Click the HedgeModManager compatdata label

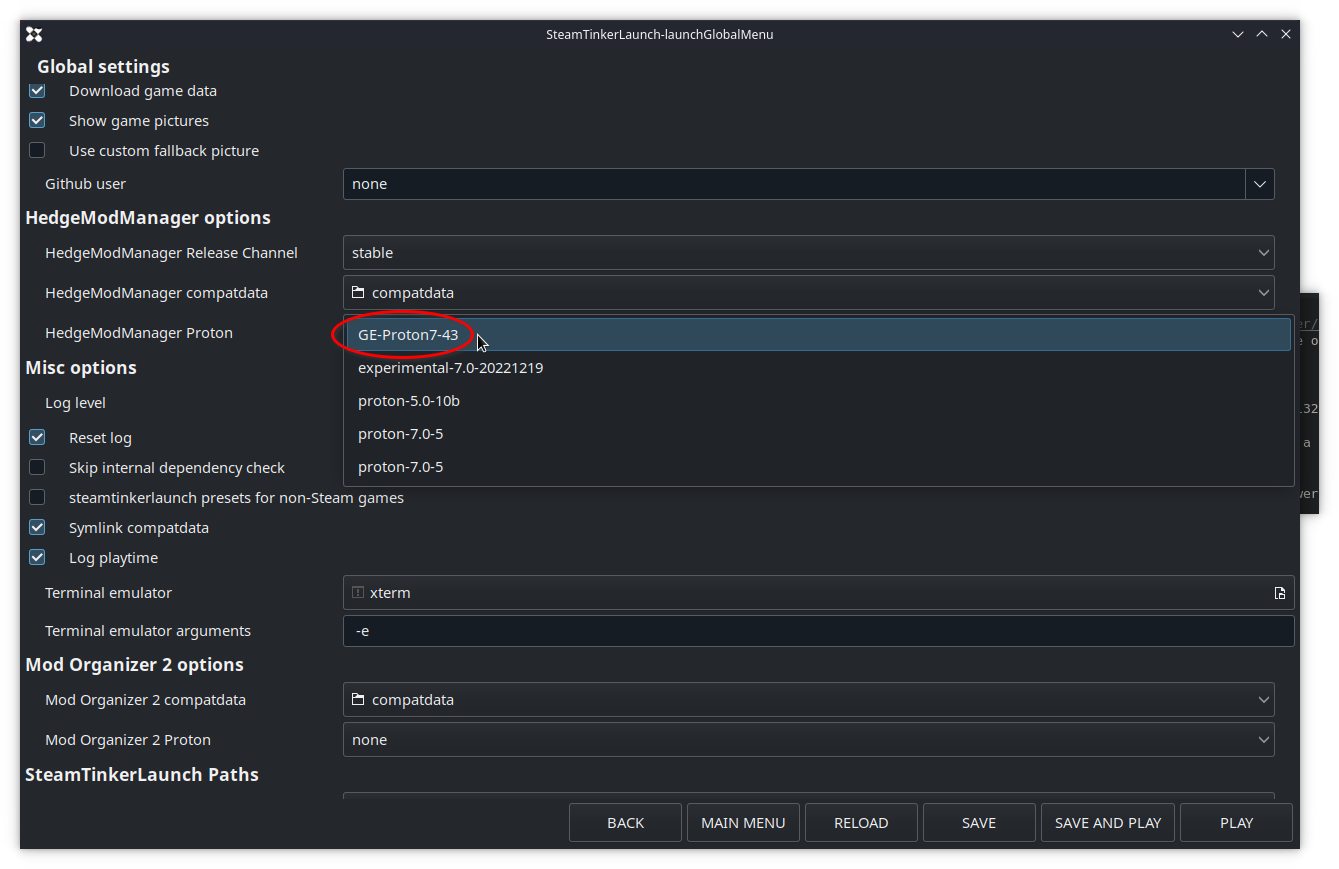[156, 293]
